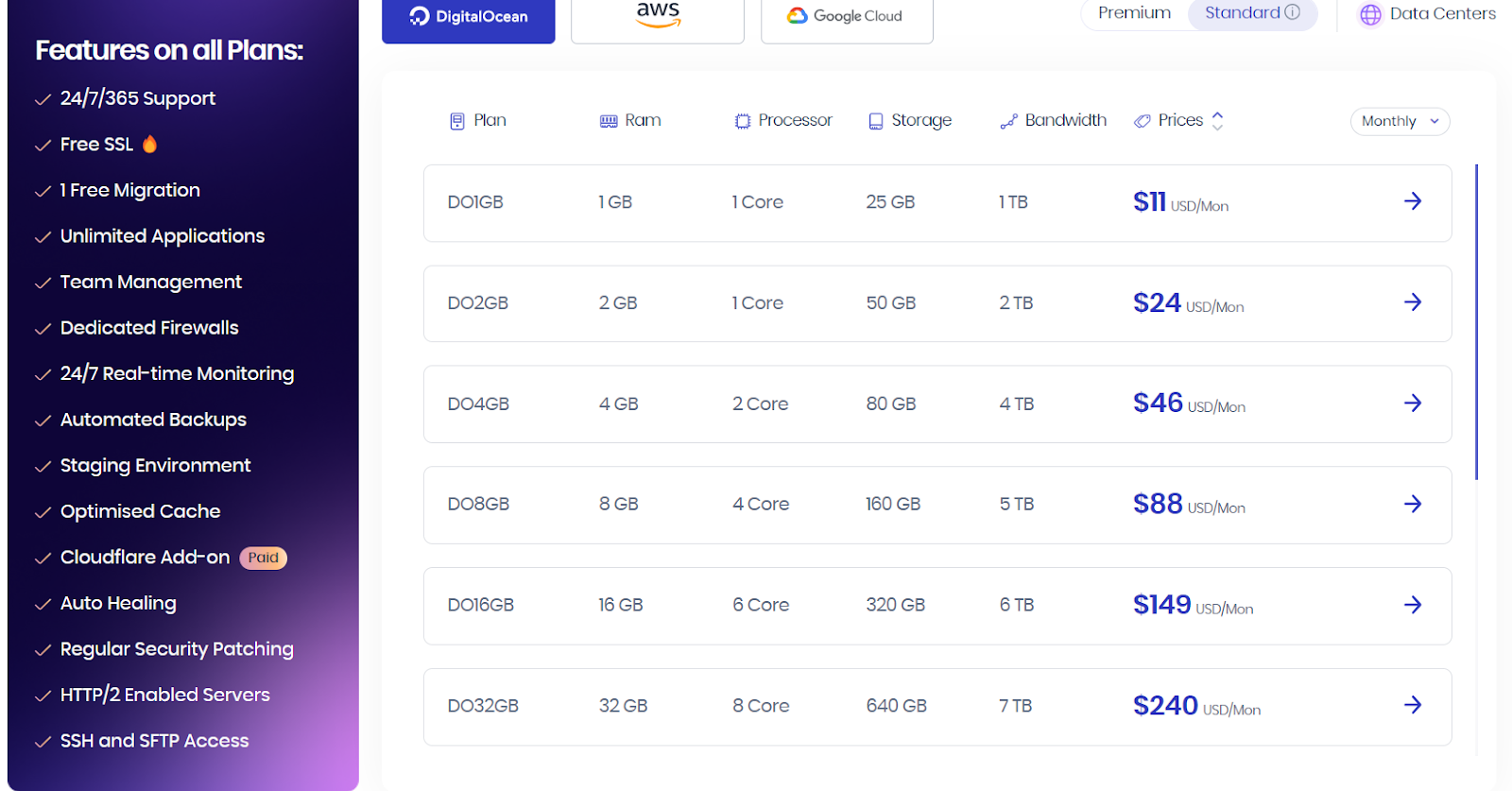This screenshot has height=791, width=1512.
Task: Select the $88 price of DO8GB
Action: coord(1159,504)
